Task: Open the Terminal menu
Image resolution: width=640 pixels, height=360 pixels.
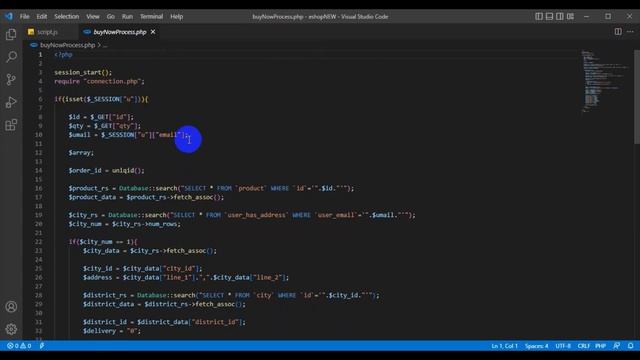Action: click(x=151, y=16)
